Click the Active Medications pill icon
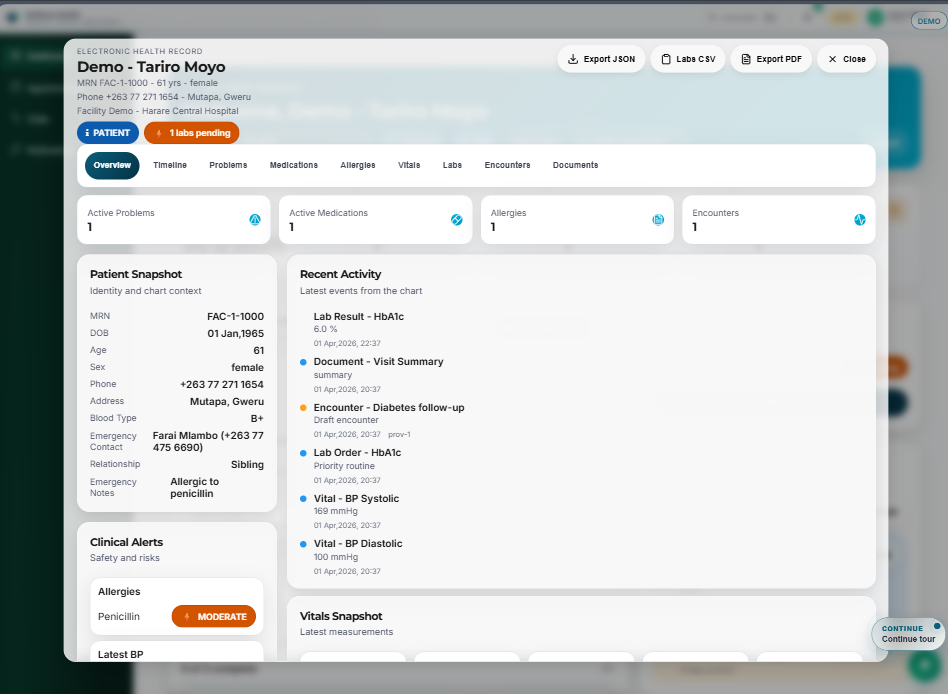Viewport: 948px width, 694px height. (x=458, y=219)
